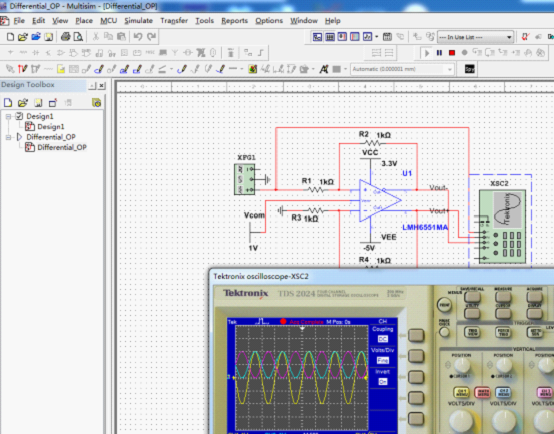
Task: Click channel 2 vertical Position knob
Action: (x=503, y=365)
